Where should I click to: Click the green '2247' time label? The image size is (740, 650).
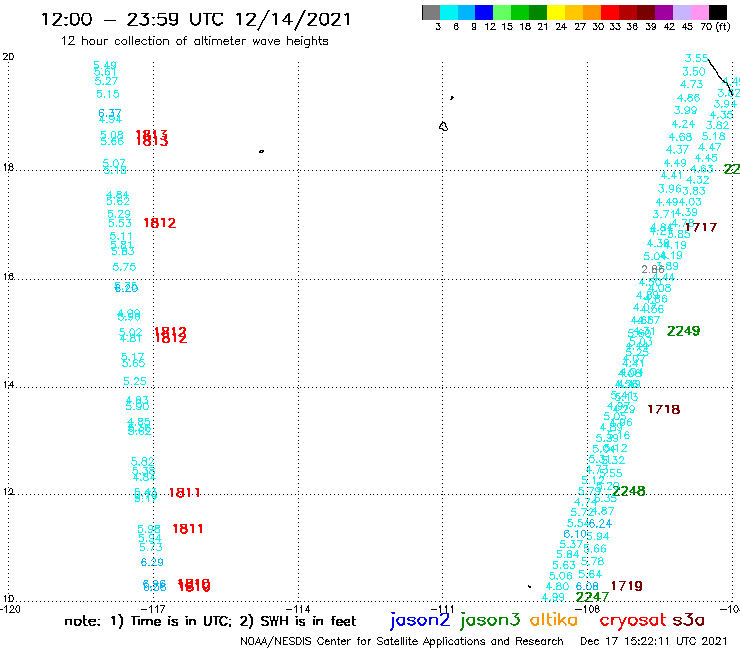pos(592,597)
